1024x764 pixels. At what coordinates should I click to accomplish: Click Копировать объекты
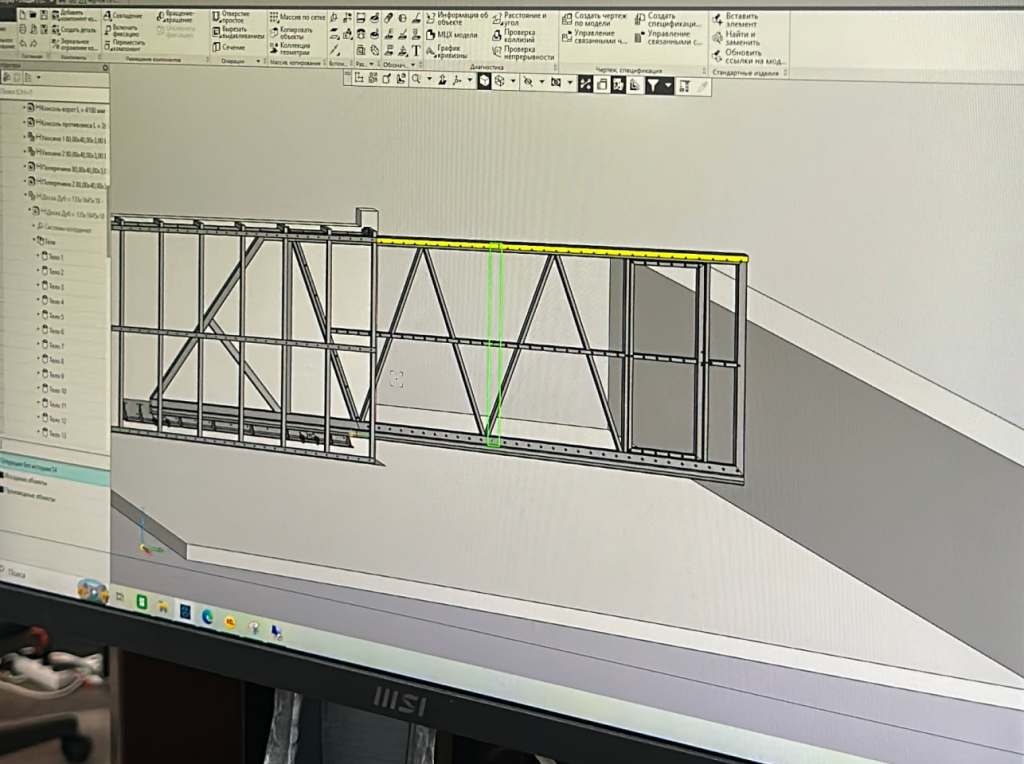point(291,33)
